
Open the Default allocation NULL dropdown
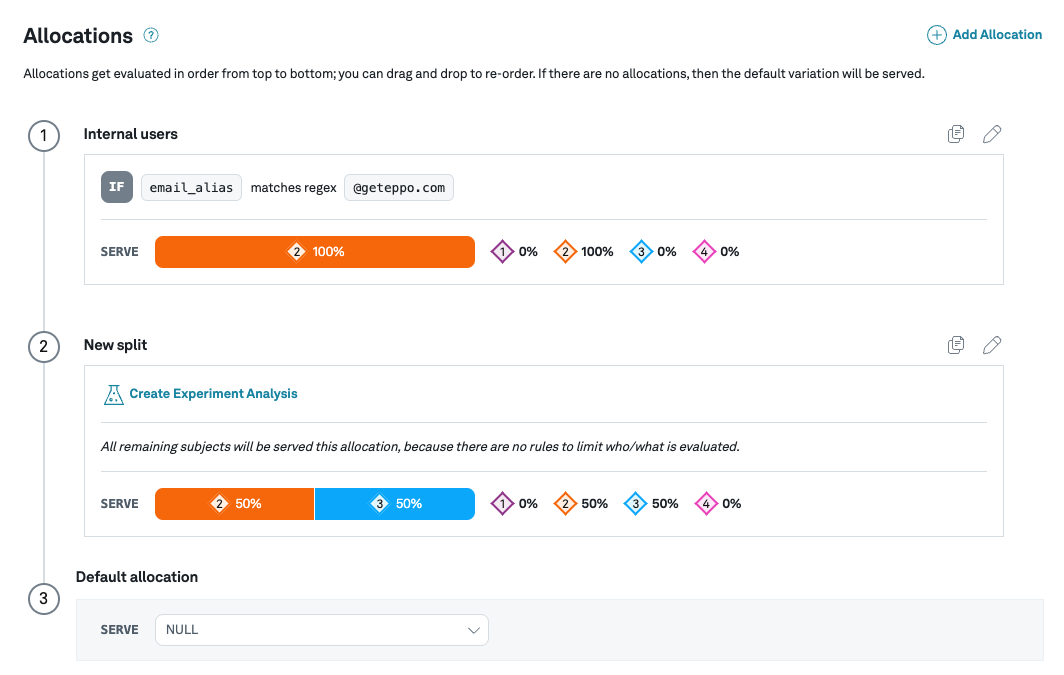pyautogui.click(x=322, y=630)
